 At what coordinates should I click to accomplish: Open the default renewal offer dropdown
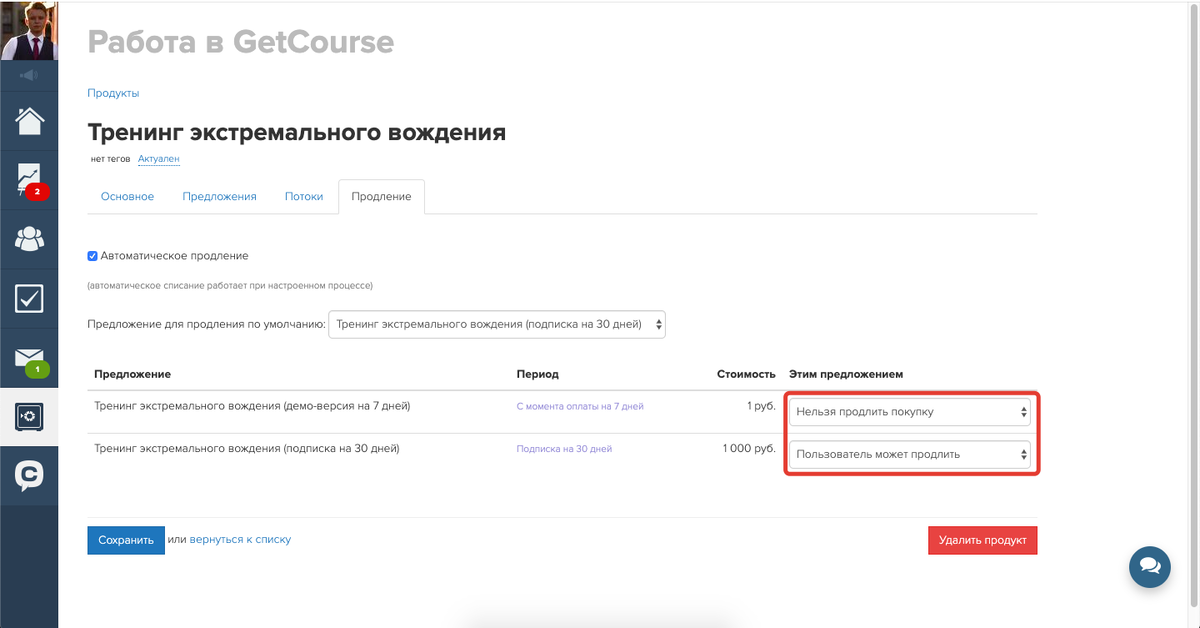[497, 324]
